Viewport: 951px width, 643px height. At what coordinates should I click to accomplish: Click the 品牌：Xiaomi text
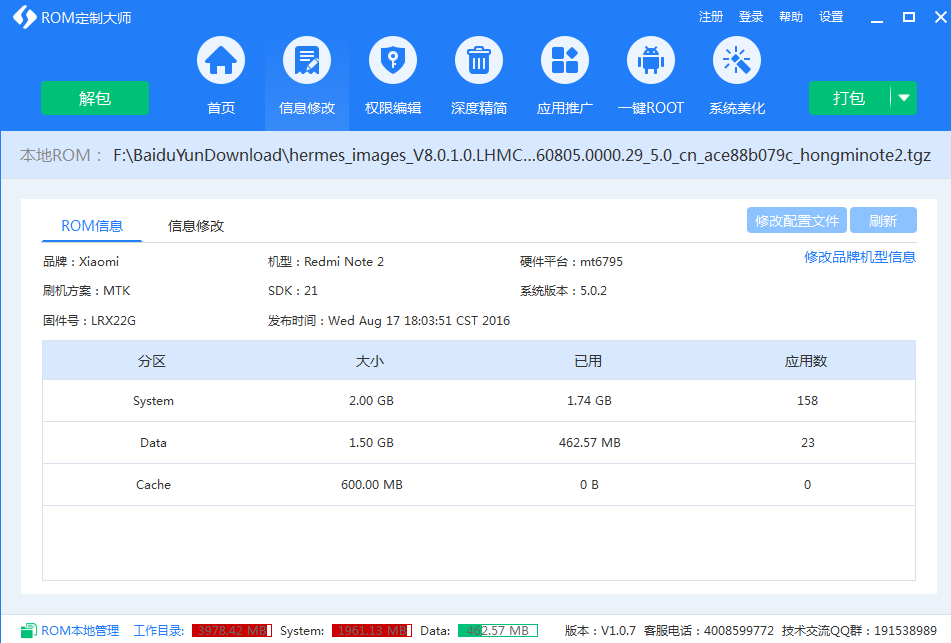point(81,261)
